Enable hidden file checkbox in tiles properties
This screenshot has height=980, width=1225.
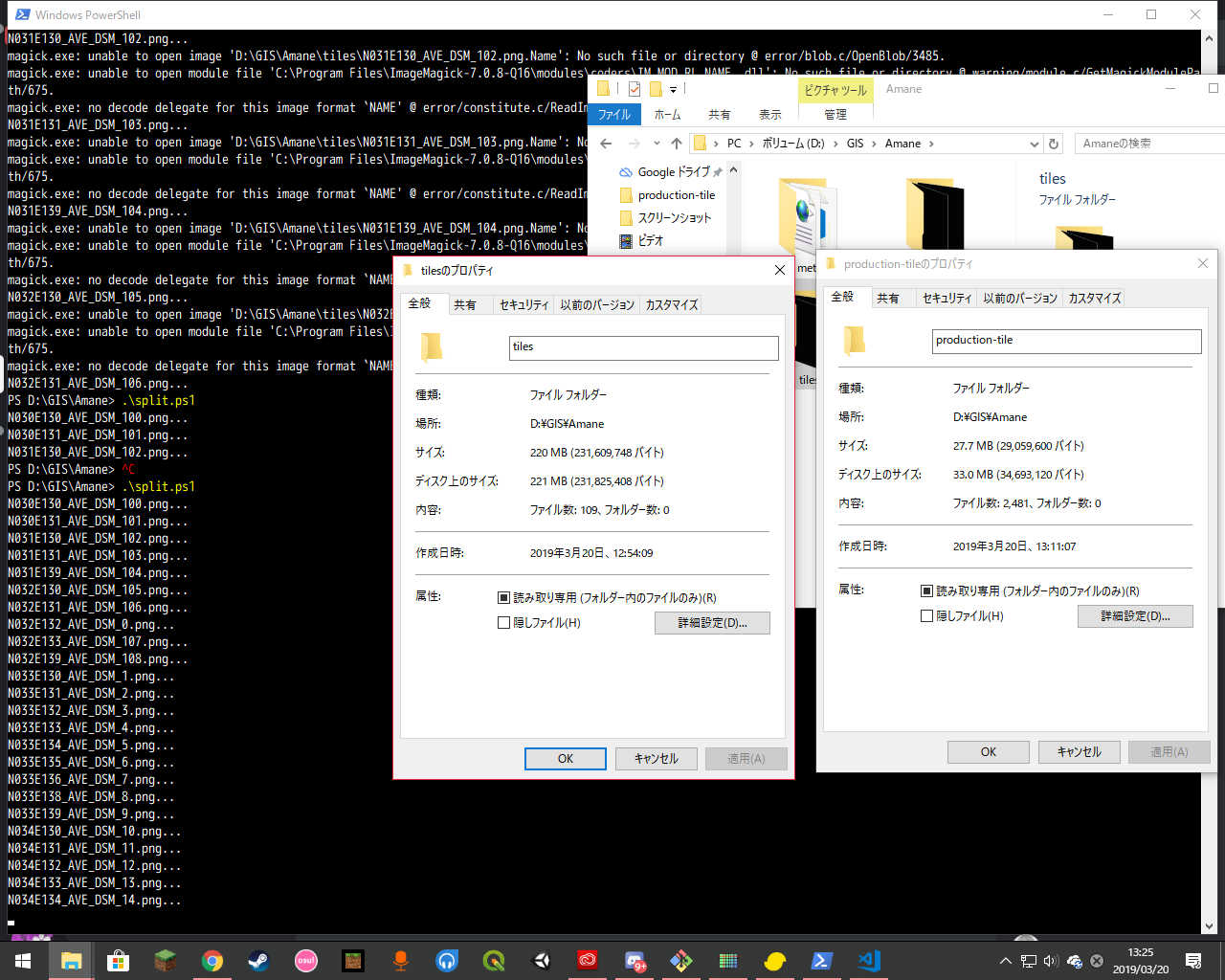pos(504,623)
